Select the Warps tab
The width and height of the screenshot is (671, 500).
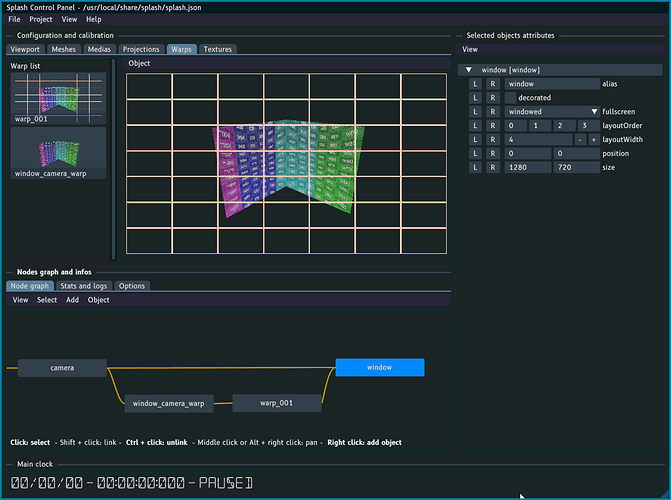coord(181,49)
